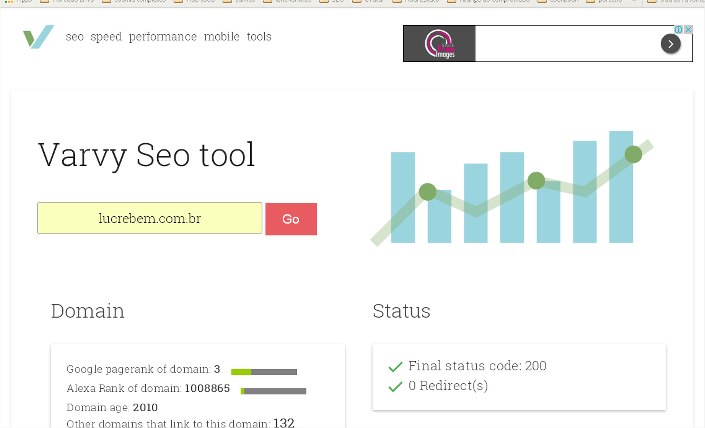Click the 0 Redirect(s) text
Screen dimensions: 705x428
448,386
